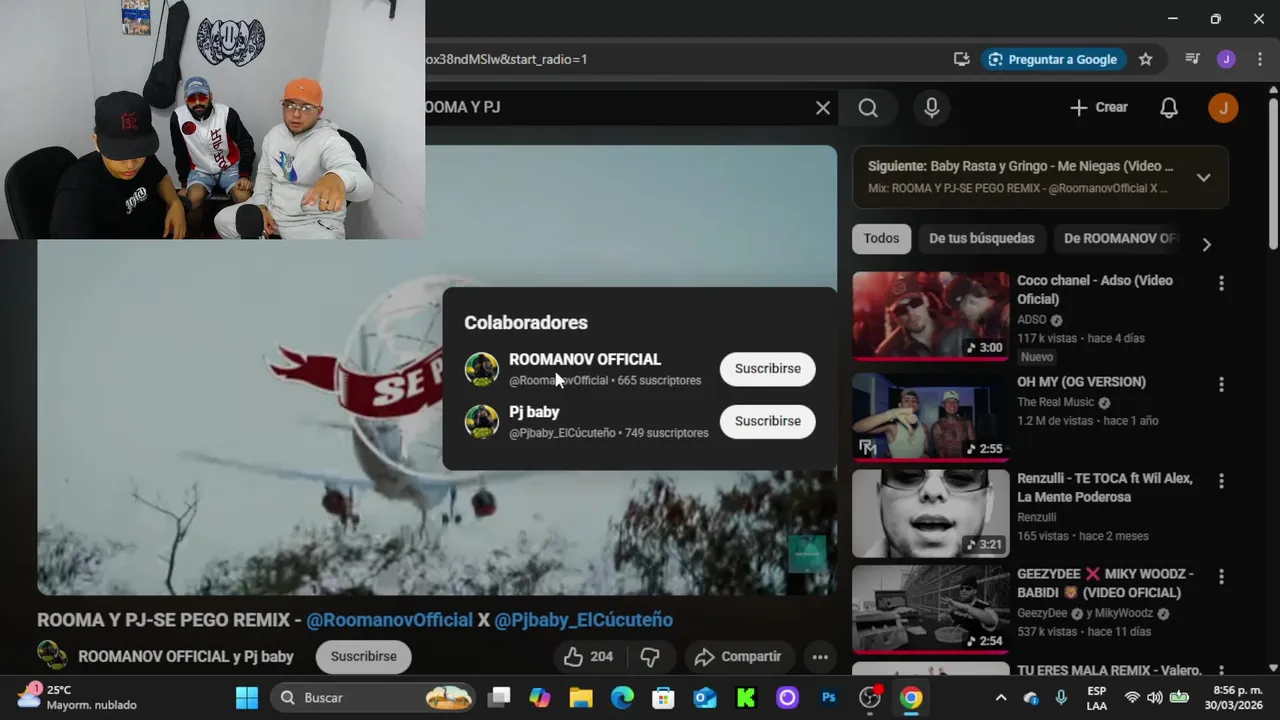Follow the @RoomanovOfficial title link
Screen dimensions: 1280x720
click(x=389, y=620)
